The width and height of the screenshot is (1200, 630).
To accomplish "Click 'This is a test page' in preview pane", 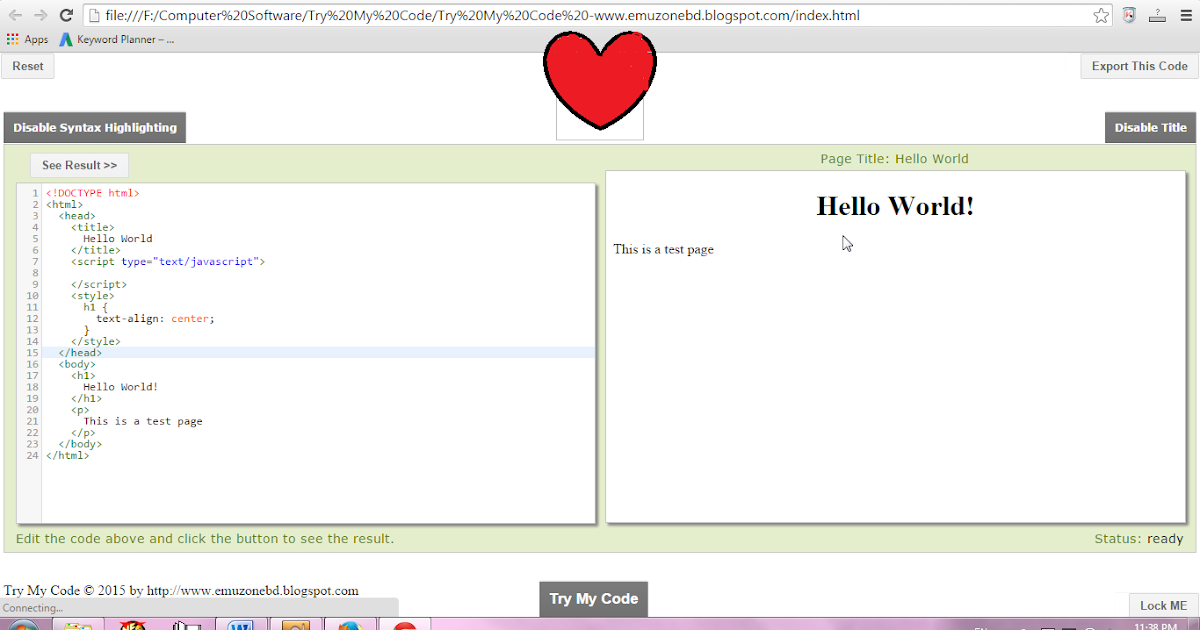I will 664,249.
